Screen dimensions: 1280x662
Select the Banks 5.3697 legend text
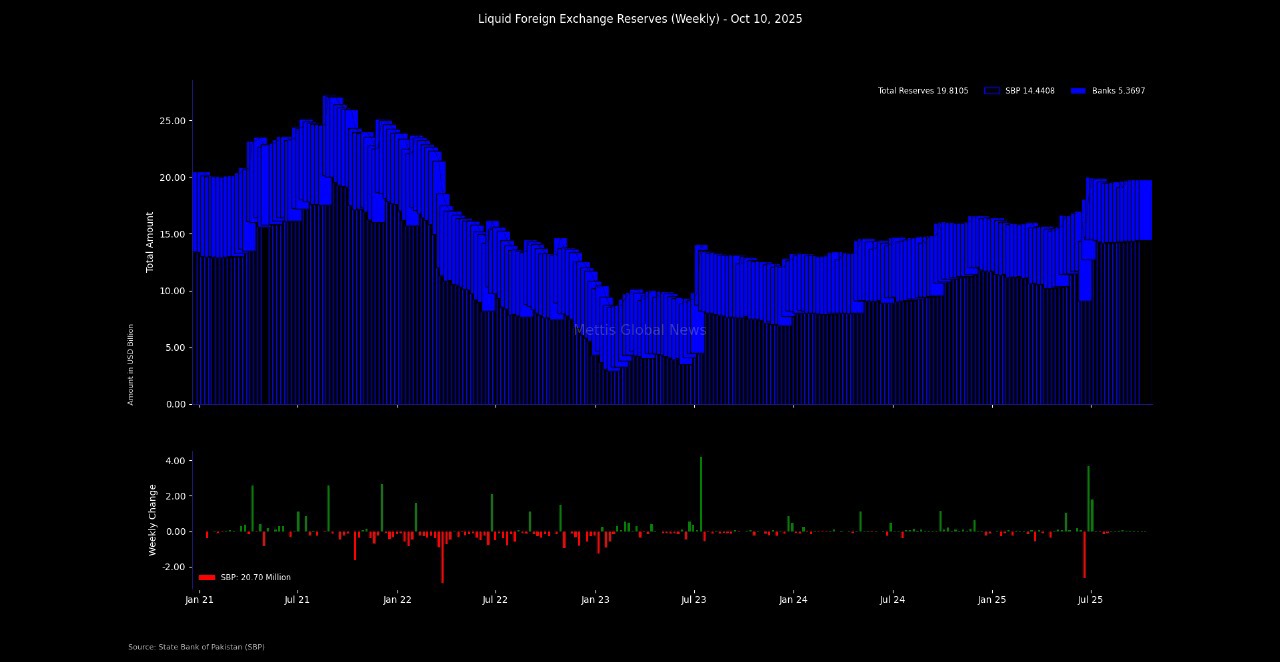click(1118, 91)
